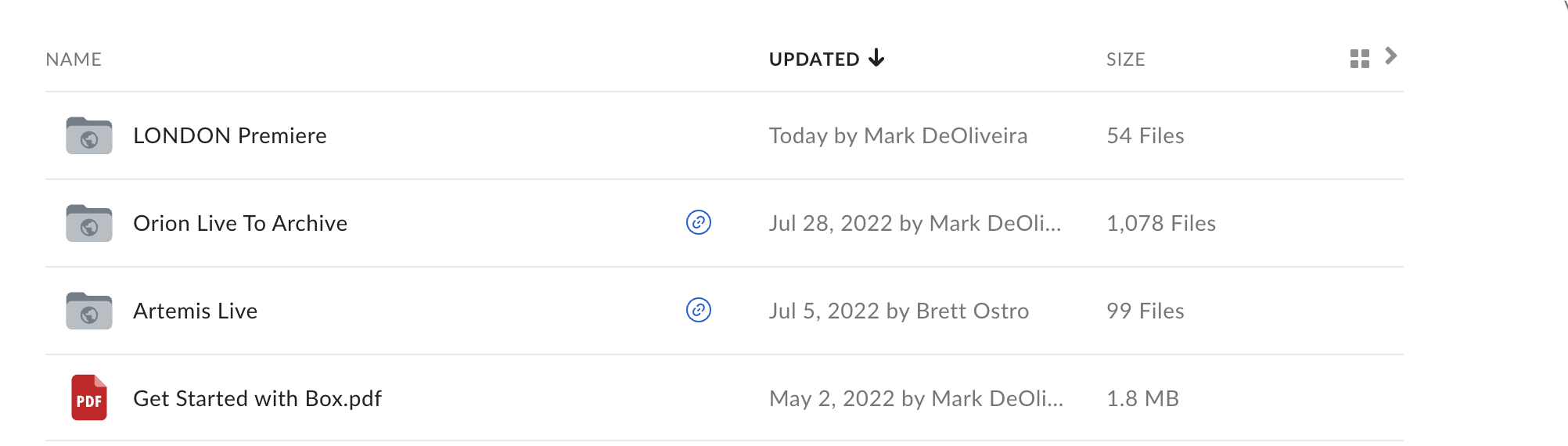Image resolution: width=1568 pixels, height=446 pixels.
Task: Open Get Started with Box.pdf
Action: click(x=257, y=398)
